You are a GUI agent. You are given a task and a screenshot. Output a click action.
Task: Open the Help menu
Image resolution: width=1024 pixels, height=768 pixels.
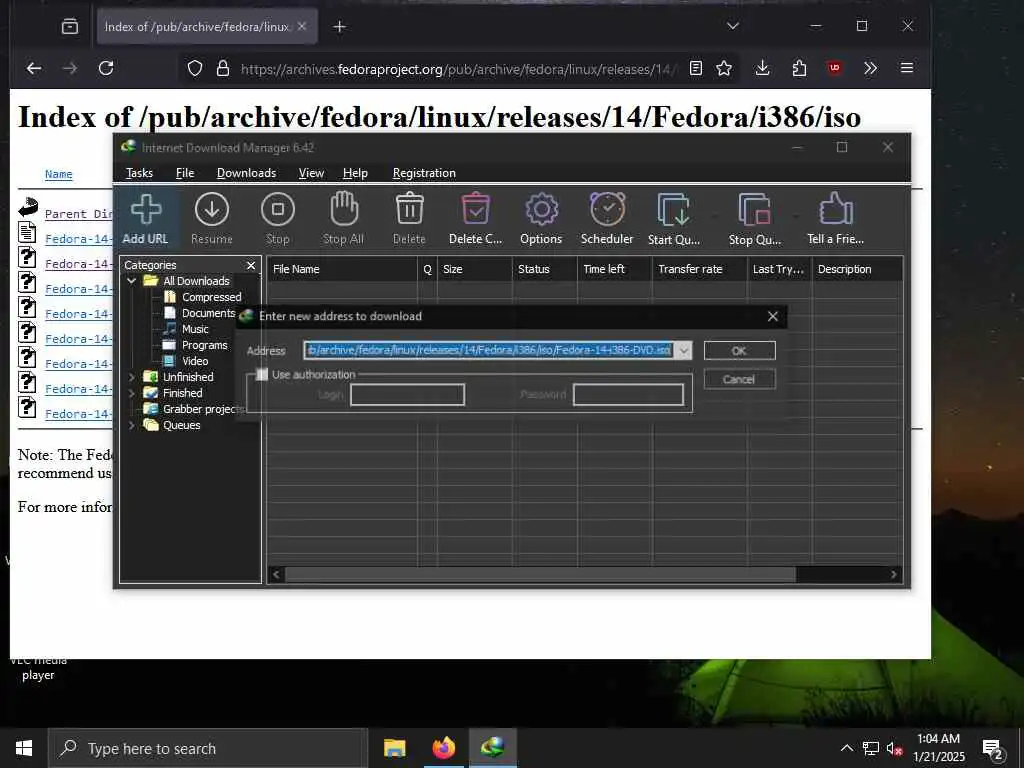(355, 173)
